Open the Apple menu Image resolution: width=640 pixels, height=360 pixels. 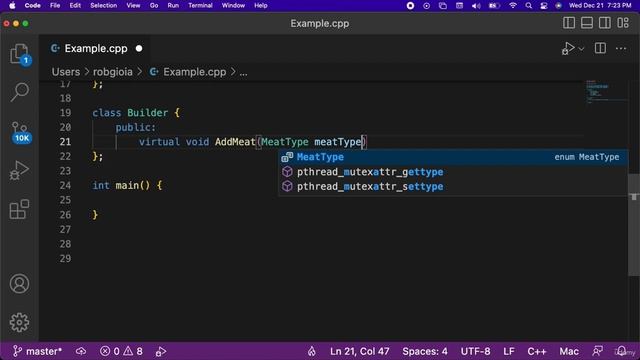pos(12,5)
